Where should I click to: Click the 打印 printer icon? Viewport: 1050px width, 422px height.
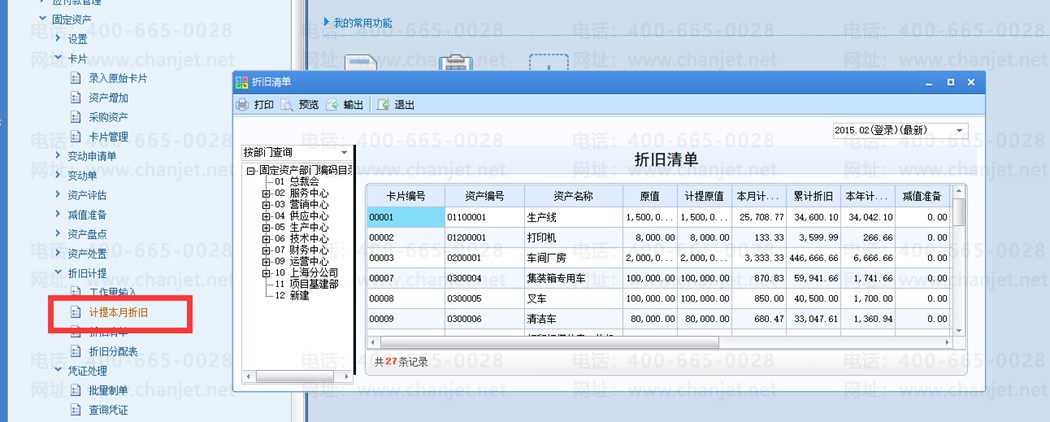click(x=242, y=105)
